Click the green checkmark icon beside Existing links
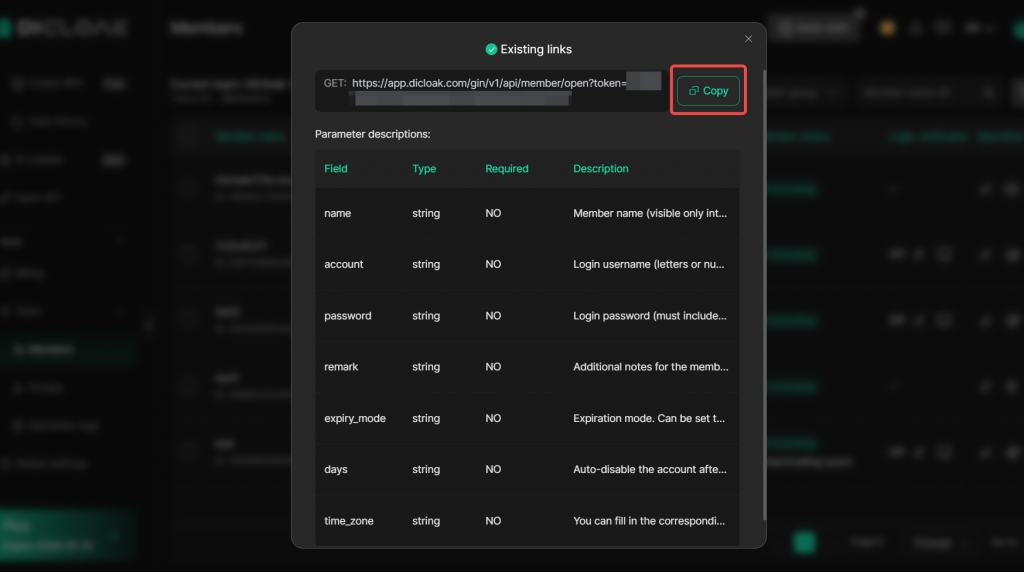The height and width of the screenshot is (572, 1024). coord(491,49)
